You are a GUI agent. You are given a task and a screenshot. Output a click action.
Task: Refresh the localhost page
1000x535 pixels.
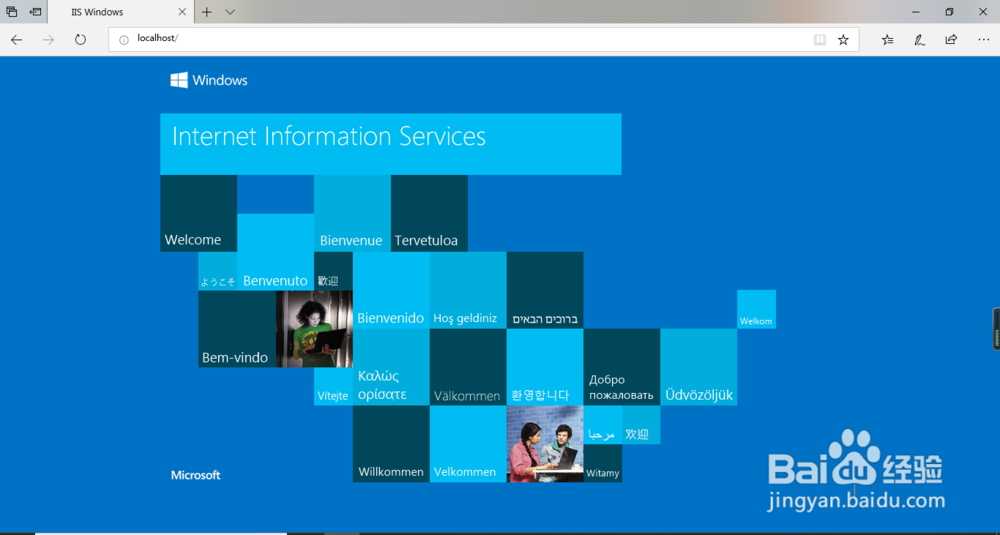(80, 40)
